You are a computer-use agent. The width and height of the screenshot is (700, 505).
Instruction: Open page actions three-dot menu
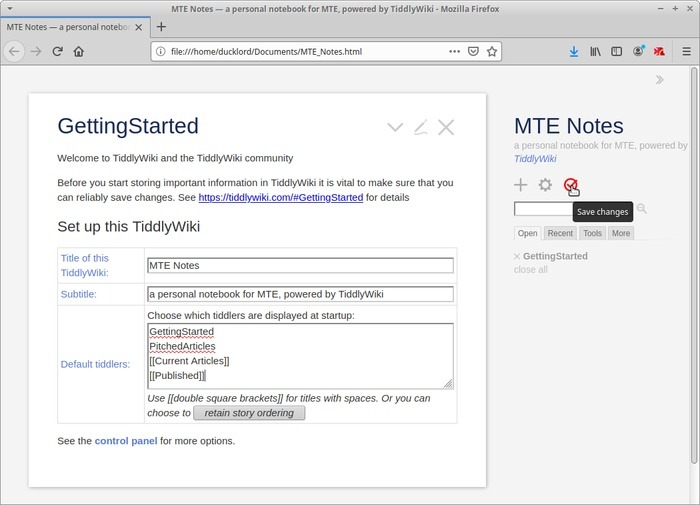(x=454, y=52)
